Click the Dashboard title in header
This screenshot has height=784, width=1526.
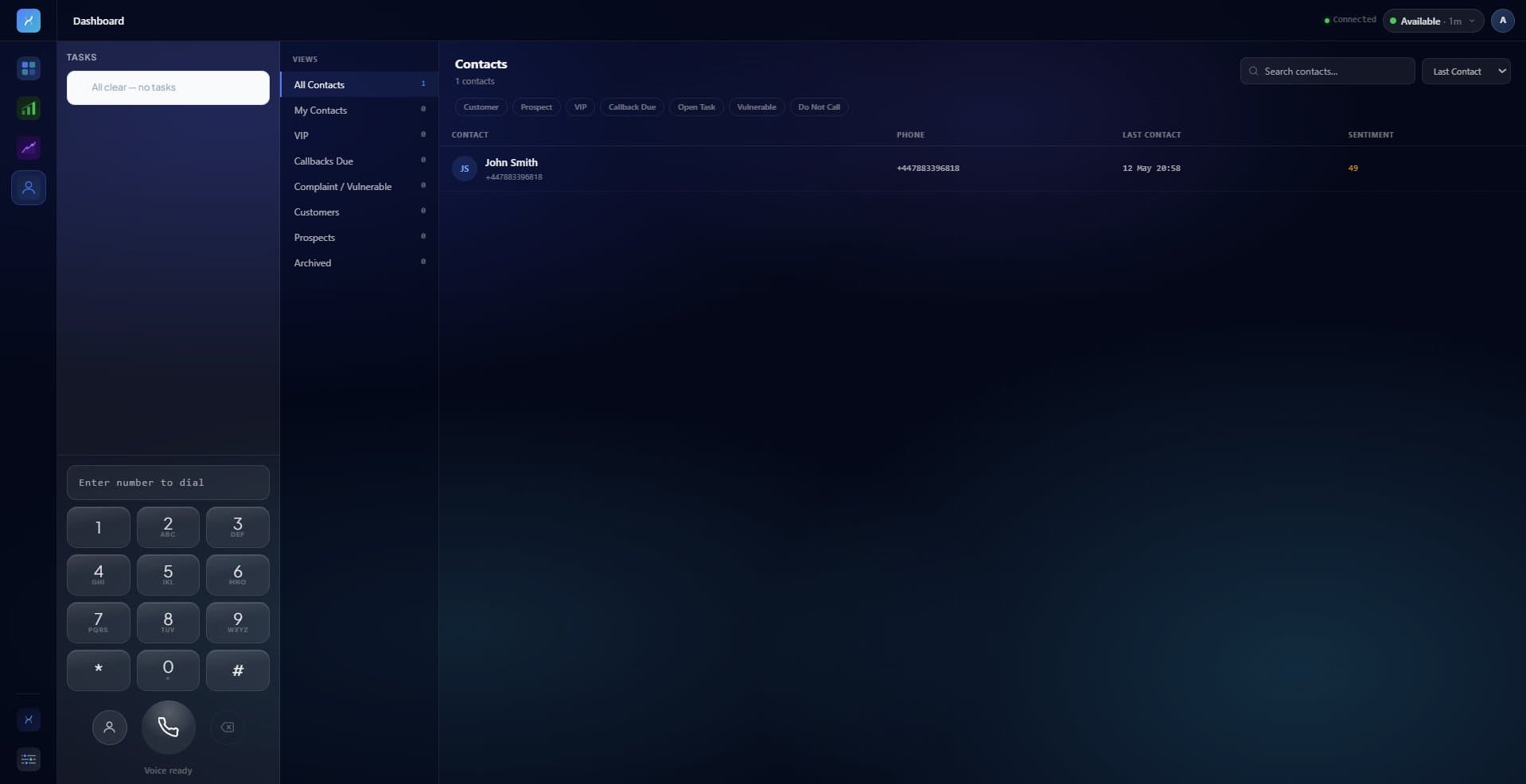99,21
